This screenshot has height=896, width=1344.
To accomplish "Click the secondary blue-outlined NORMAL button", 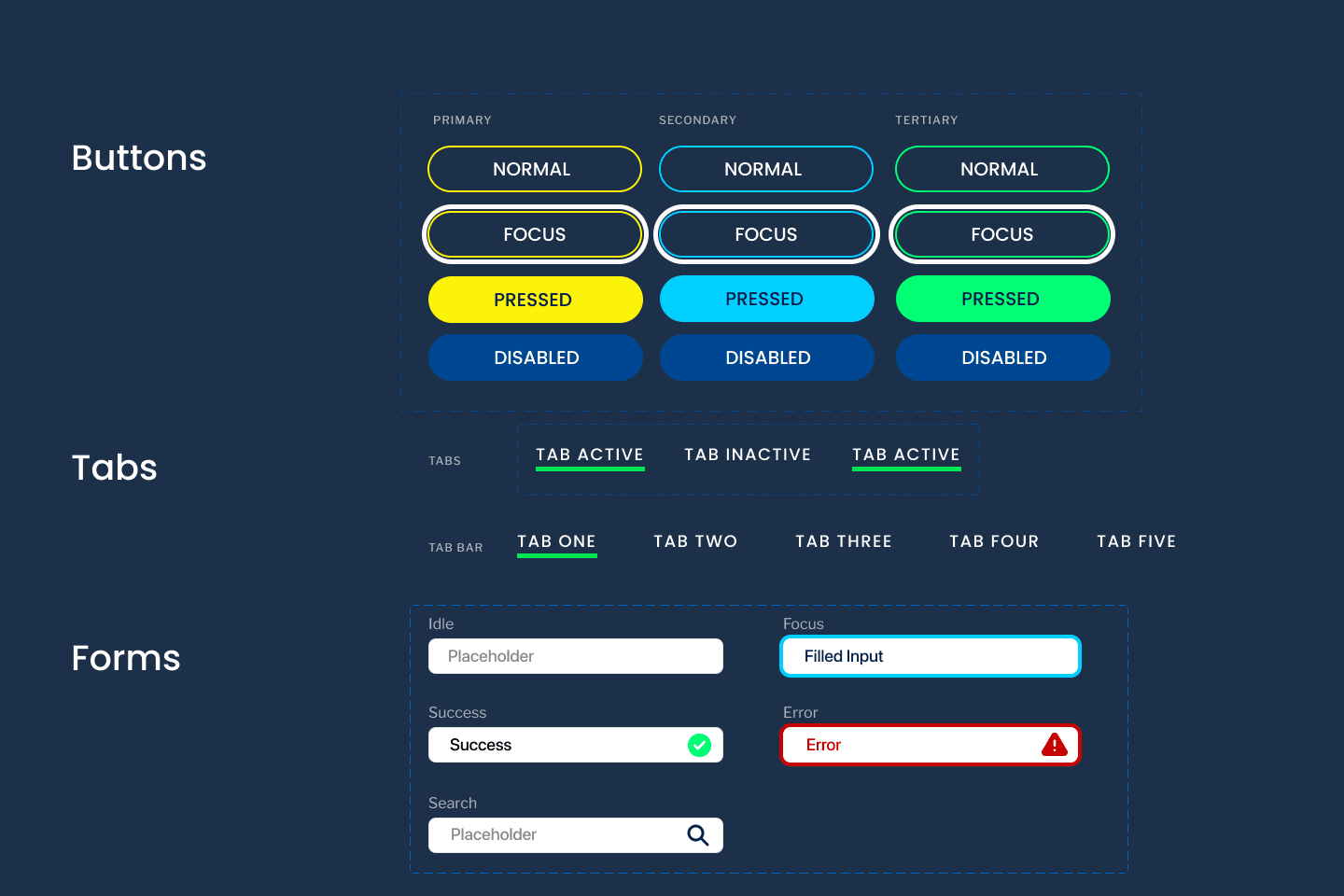I will (765, 169).
